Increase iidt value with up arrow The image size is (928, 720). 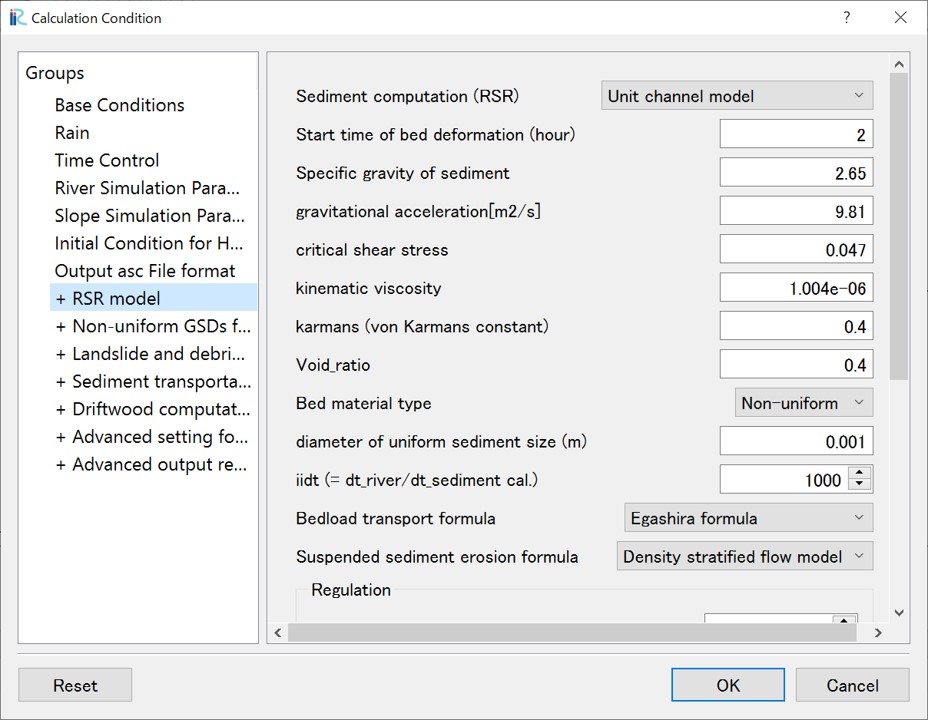pyautogui.click(x=859, y=473)
